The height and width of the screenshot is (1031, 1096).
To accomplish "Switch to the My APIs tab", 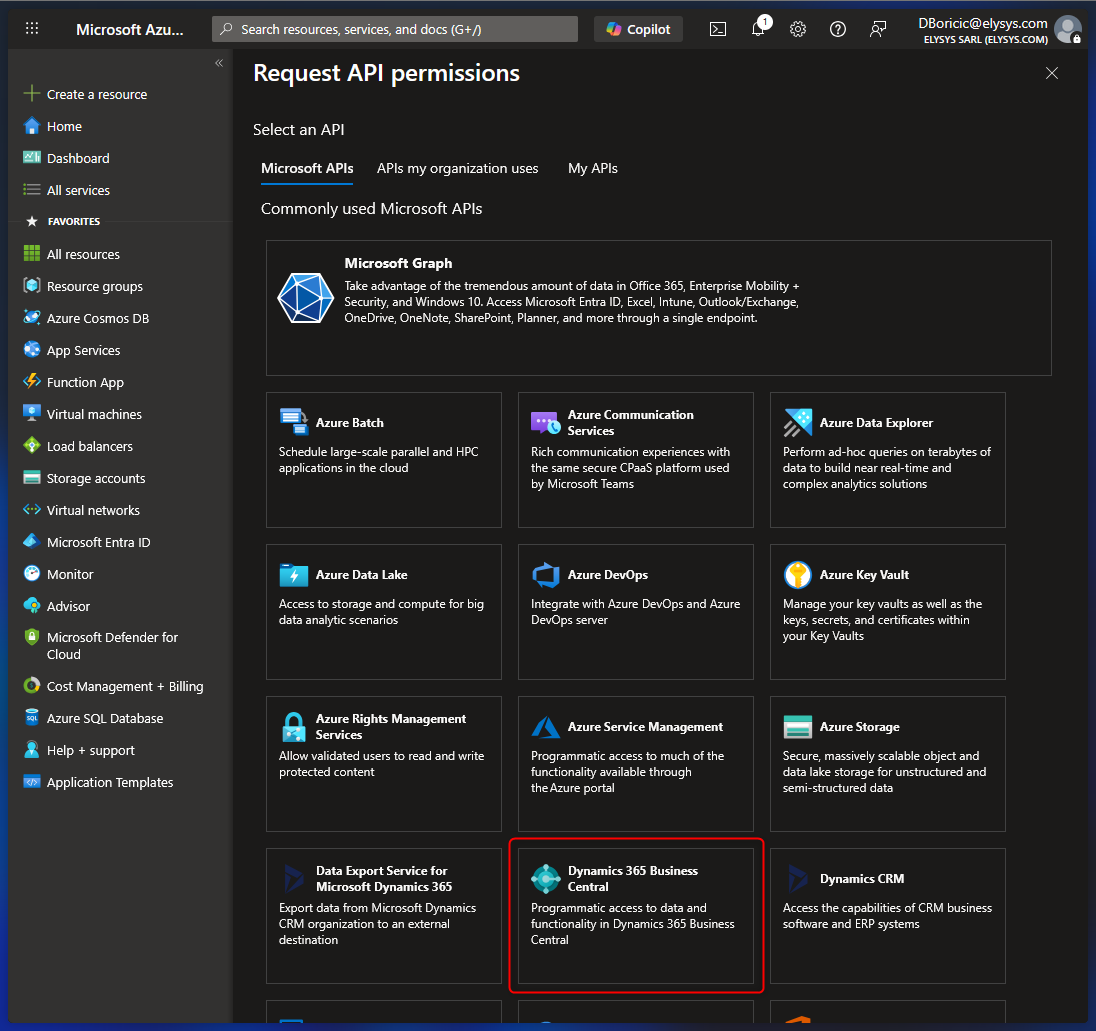I will pos(592,168).
